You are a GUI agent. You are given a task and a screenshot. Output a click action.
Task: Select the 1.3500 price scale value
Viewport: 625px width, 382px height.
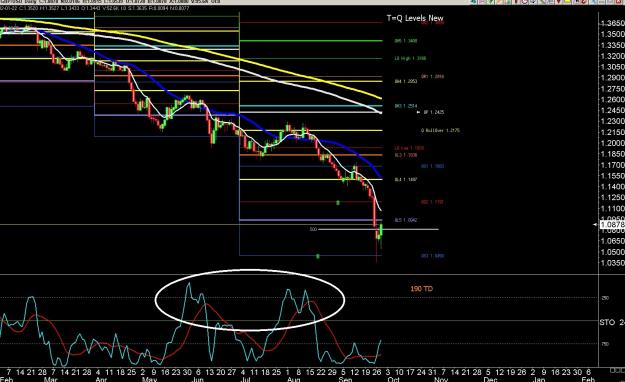tap(613, 34)
